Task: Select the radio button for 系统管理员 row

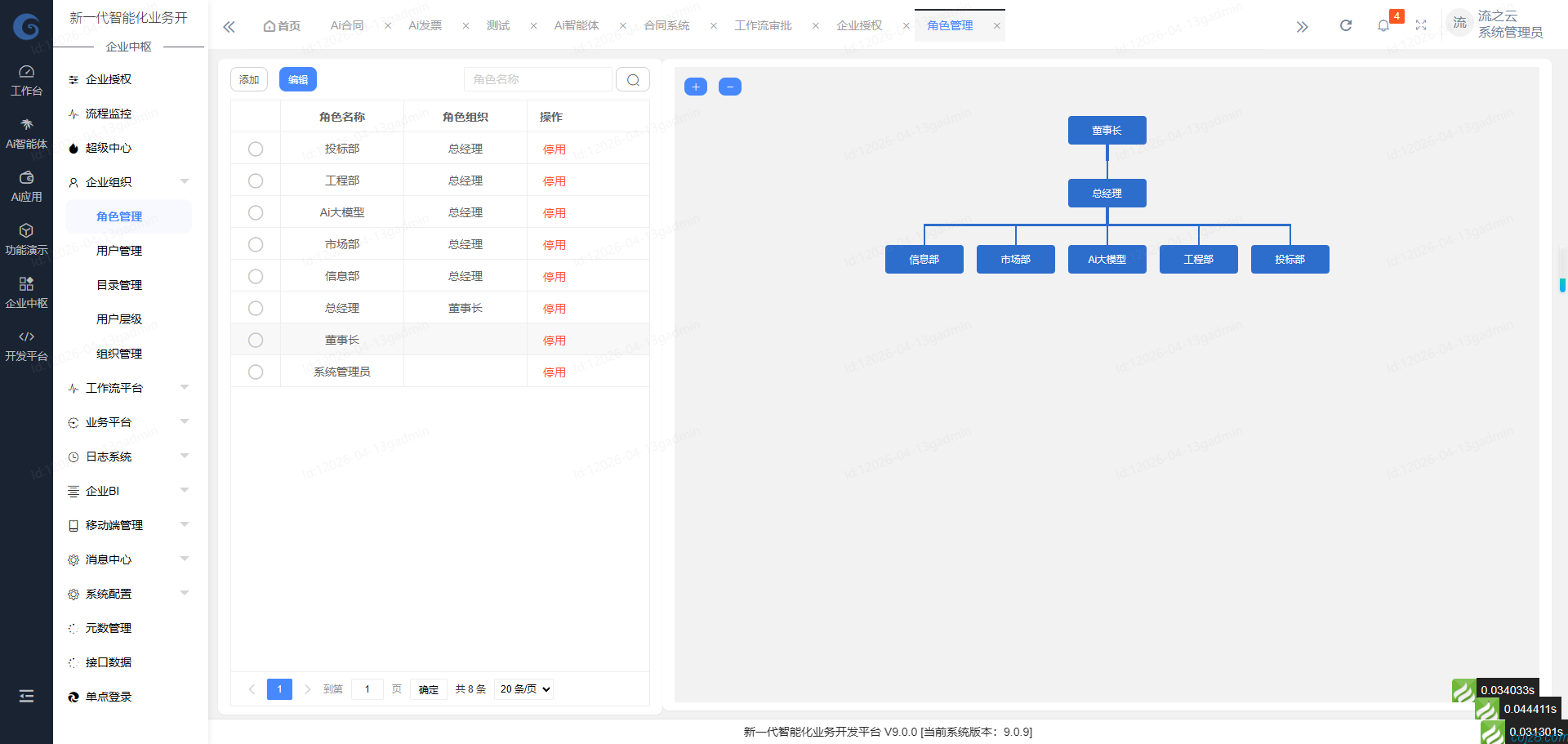Action: (255, 372)
